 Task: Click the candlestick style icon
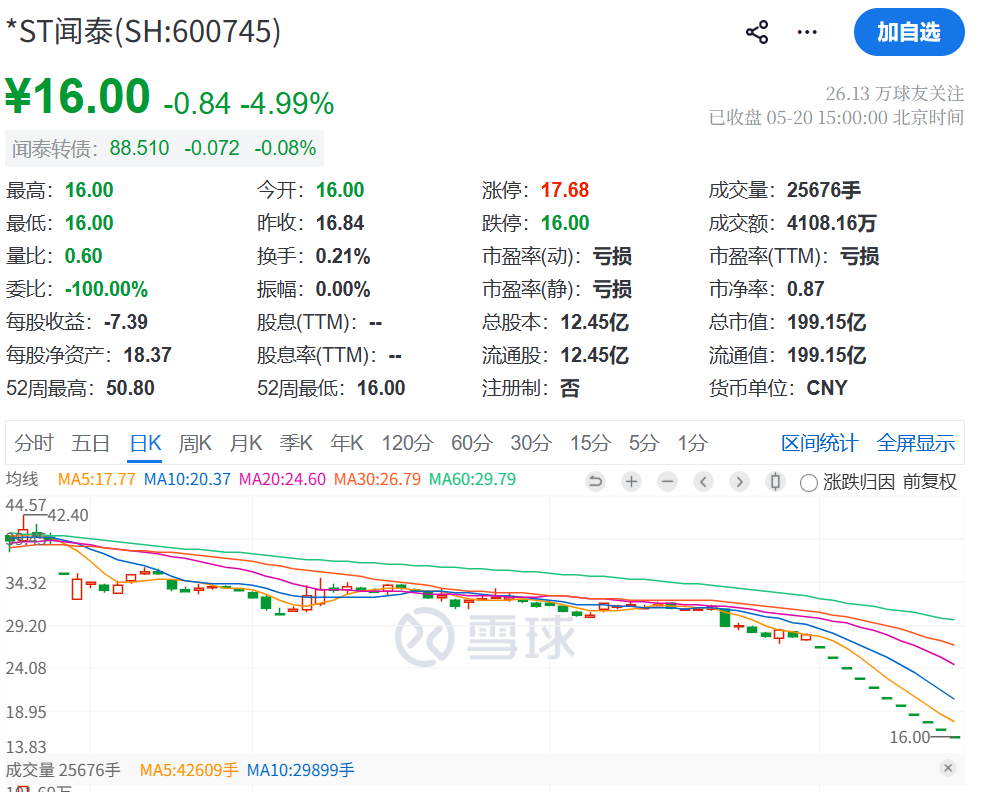775,482
